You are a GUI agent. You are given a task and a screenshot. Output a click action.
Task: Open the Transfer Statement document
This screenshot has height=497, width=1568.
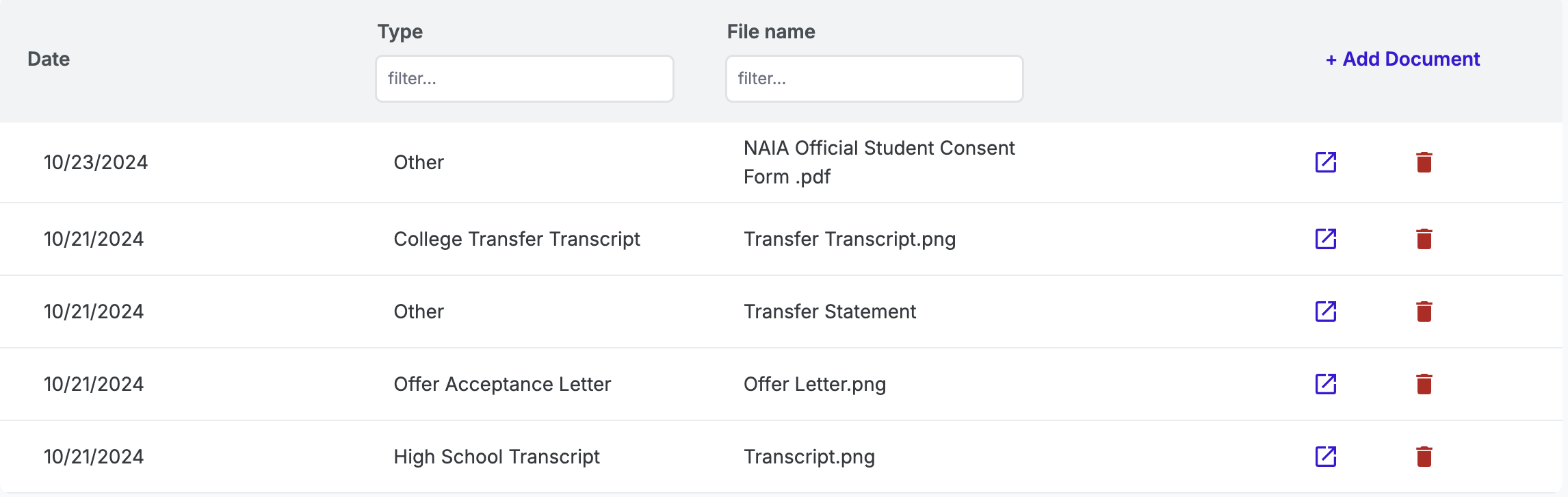click(1325, 311)
